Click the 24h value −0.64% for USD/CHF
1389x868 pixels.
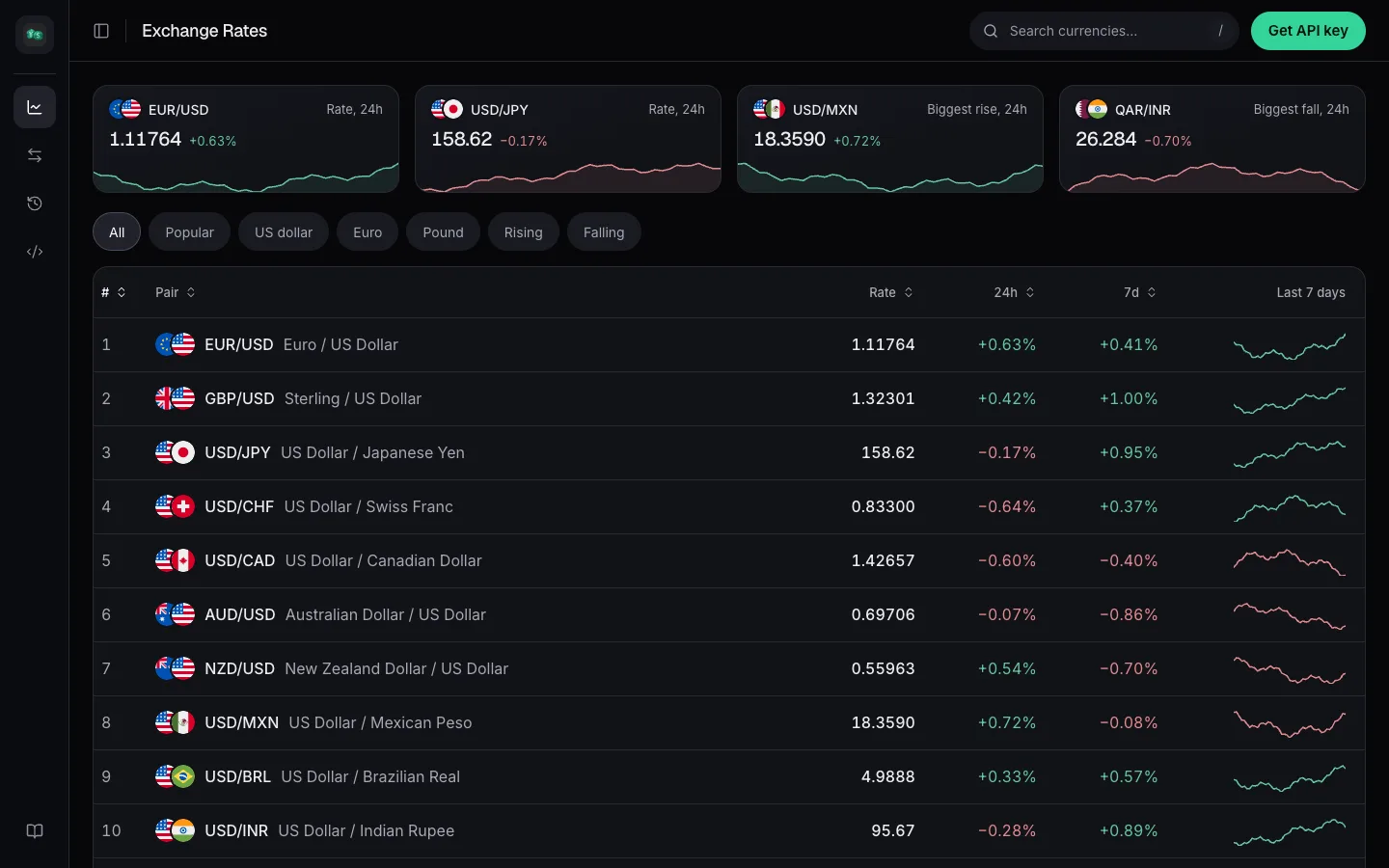[x=1007, y=506]
